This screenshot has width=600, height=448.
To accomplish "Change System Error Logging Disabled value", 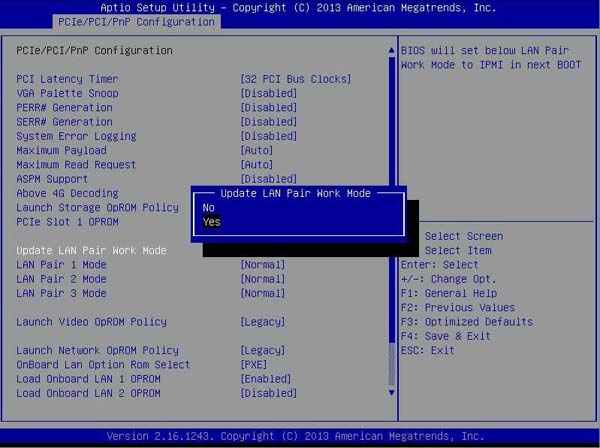I will tap(268, 136).
